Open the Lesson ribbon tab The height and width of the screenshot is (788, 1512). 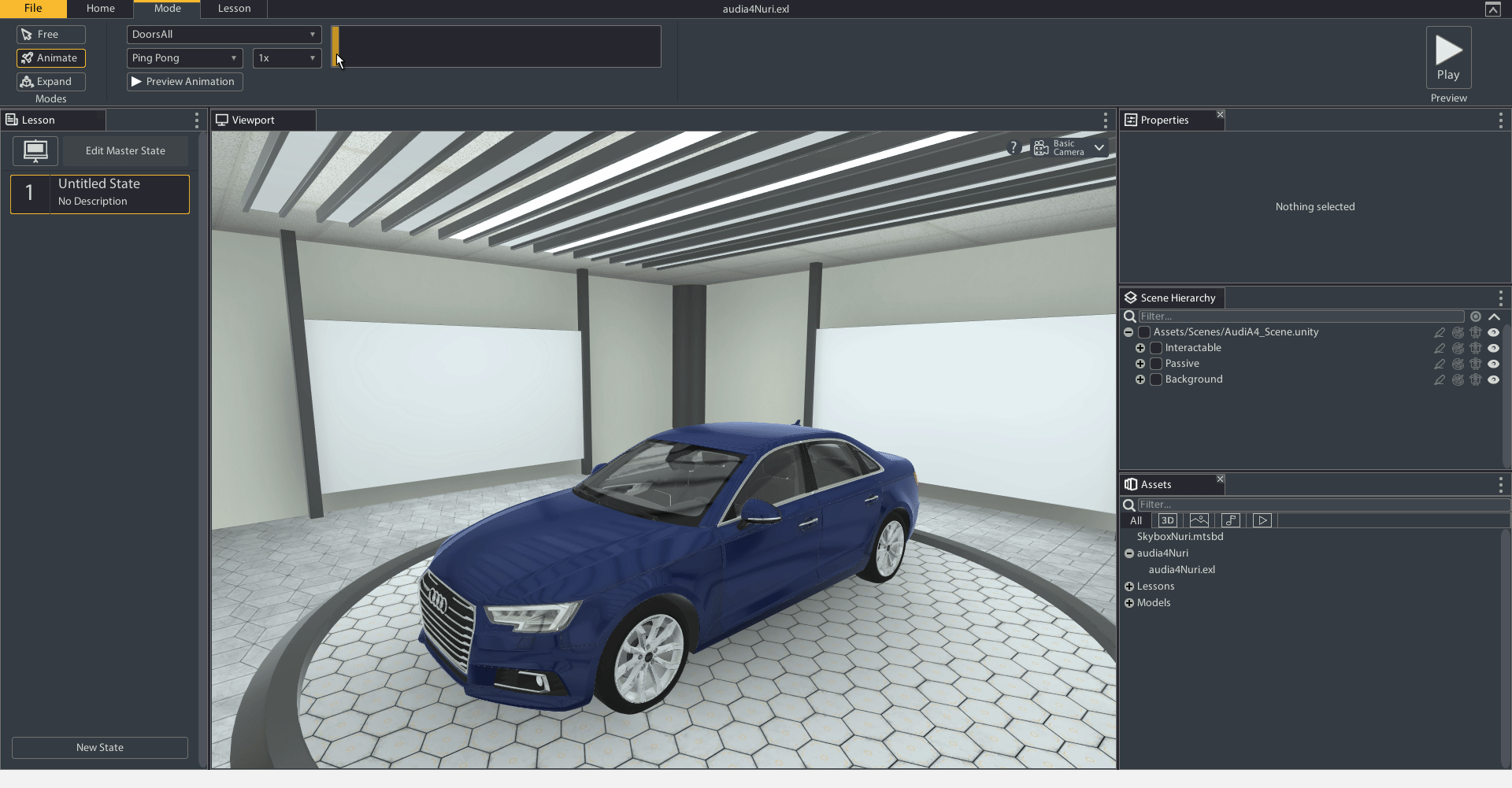pyautogui.click(x=235, y=9)
